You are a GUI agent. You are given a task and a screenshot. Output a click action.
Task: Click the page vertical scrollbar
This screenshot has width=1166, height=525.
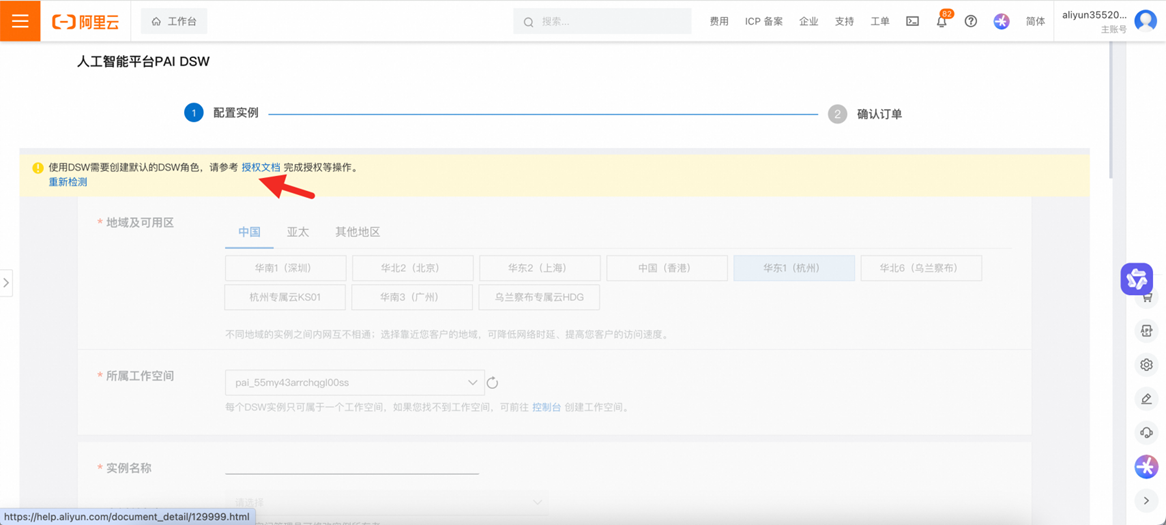(1111, 112)
